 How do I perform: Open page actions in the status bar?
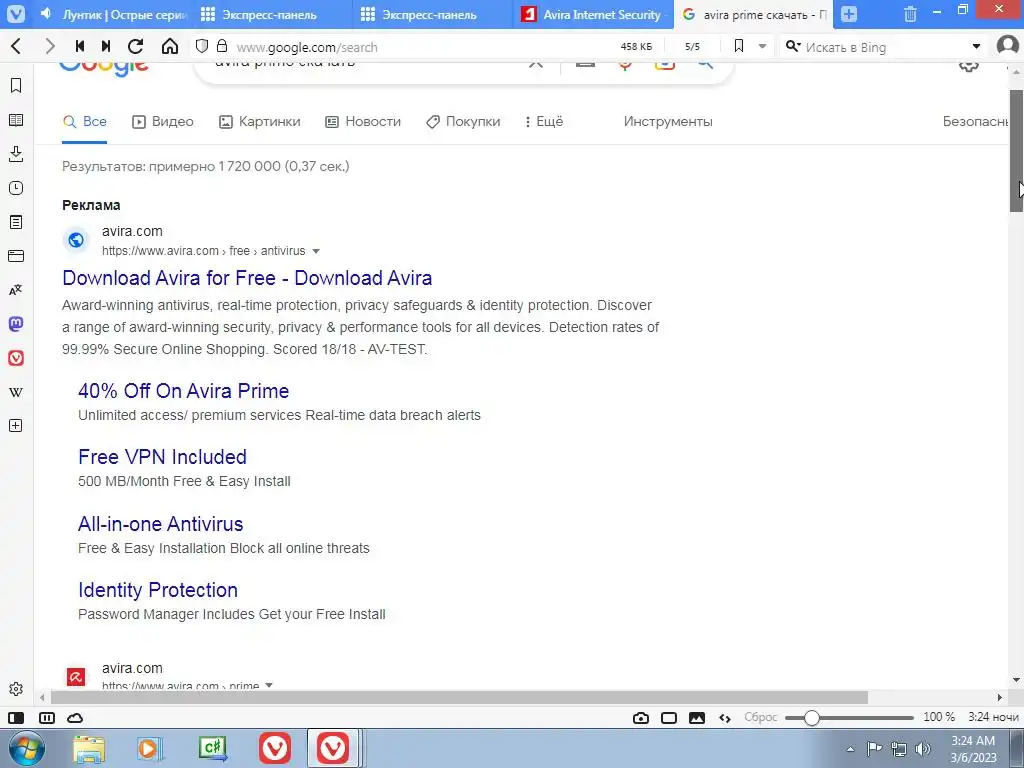click(725, 718)
